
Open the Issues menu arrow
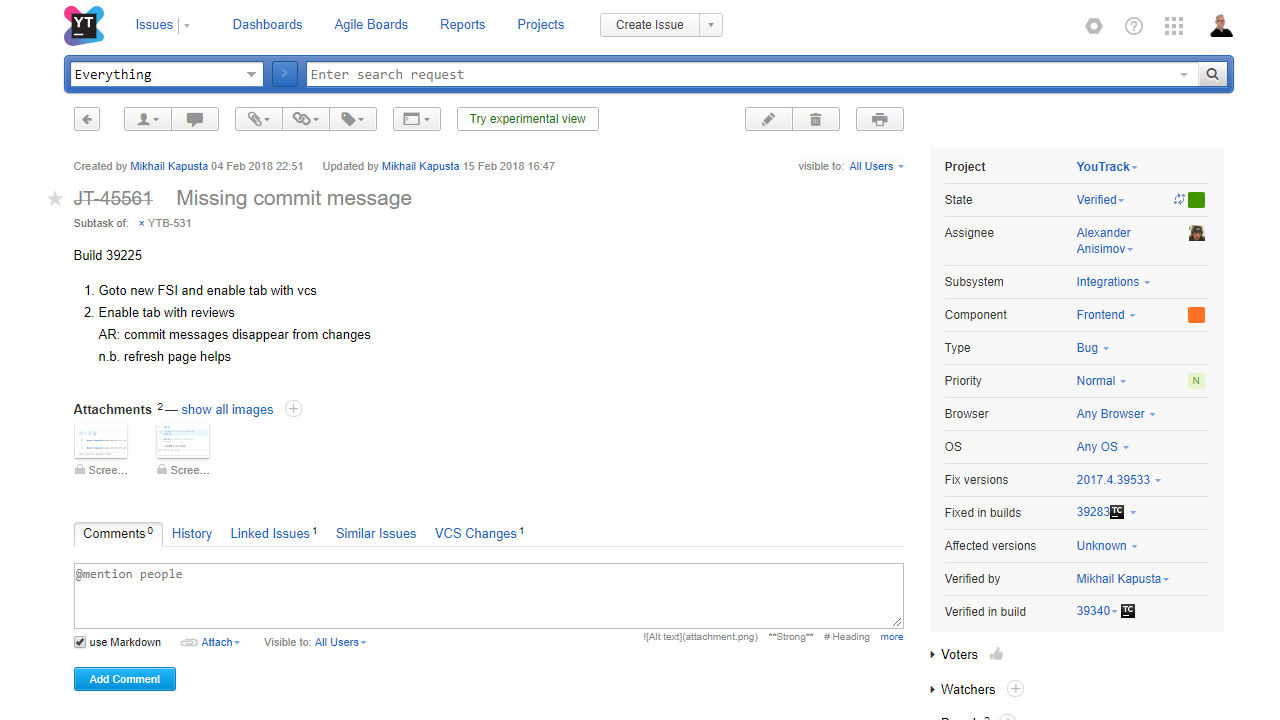click(x=187, y=25)
